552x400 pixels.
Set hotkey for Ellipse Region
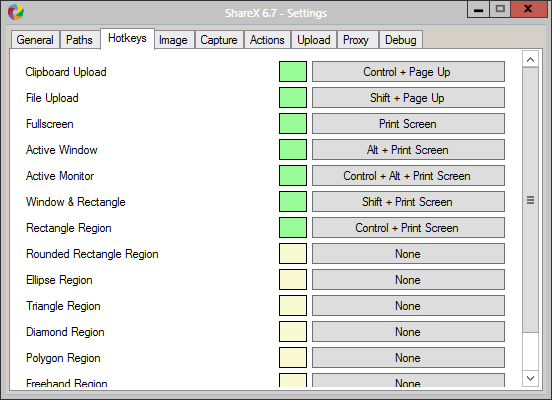pyautogui.click(x=408, y=280)
